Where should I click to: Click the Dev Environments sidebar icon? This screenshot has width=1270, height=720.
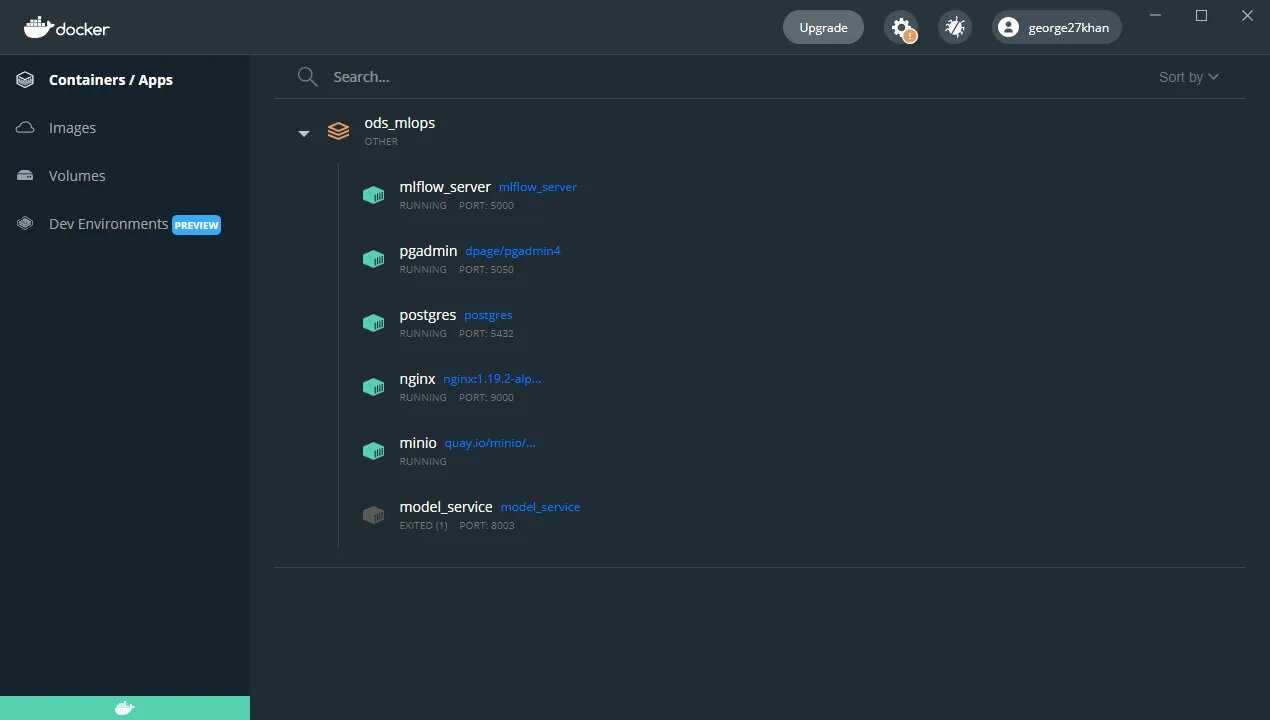coord(26,224)
